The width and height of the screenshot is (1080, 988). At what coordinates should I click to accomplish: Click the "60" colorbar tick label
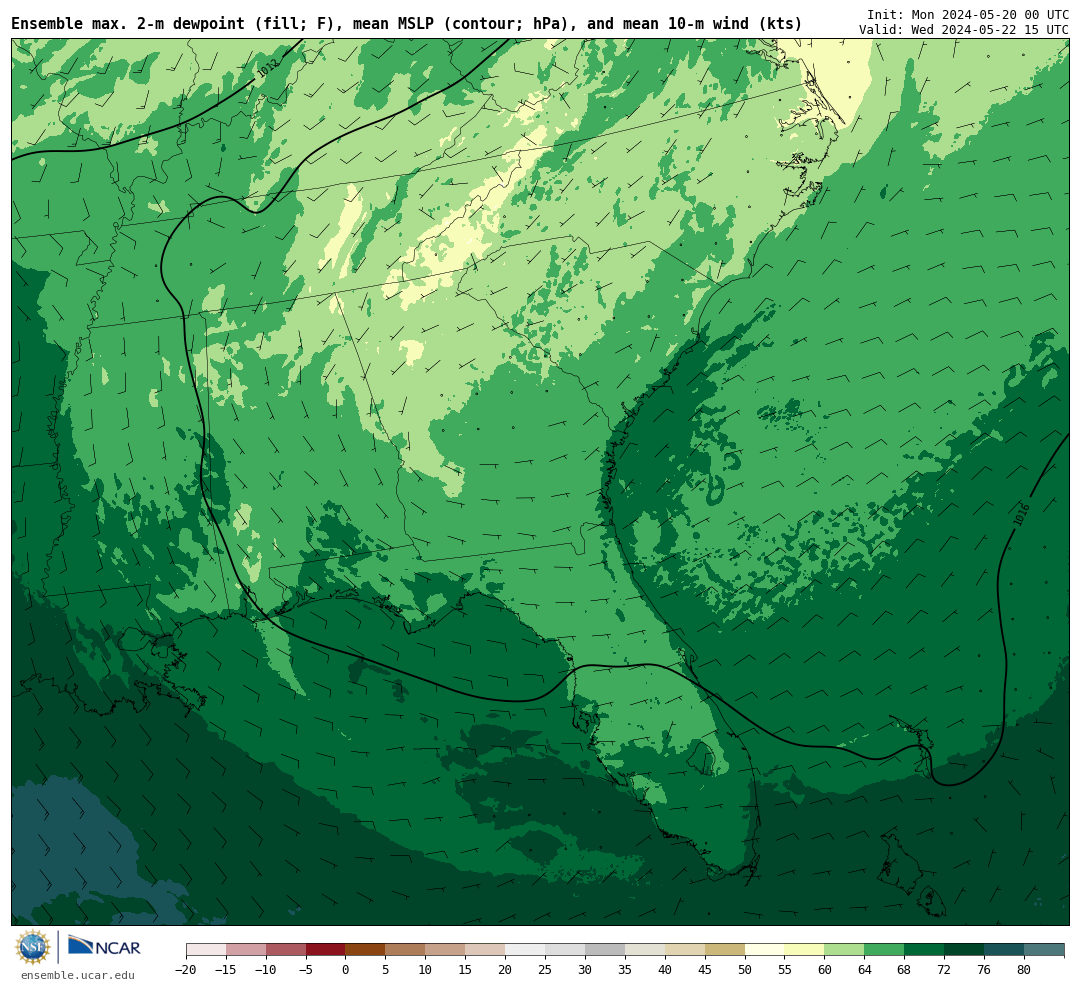point(824,969)
